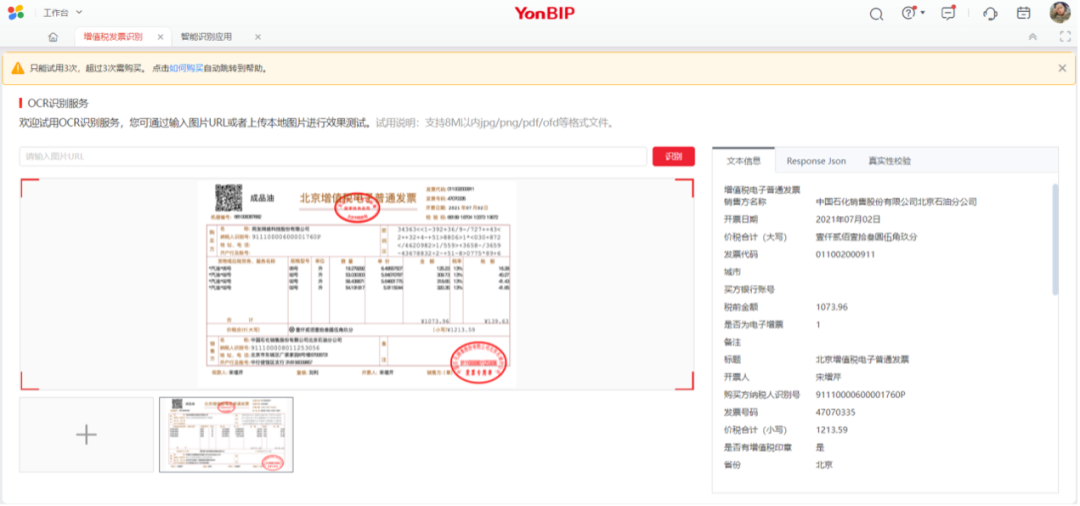
Task: Dismiss the trial warning banner
Action: click(x=1062, y=68)
